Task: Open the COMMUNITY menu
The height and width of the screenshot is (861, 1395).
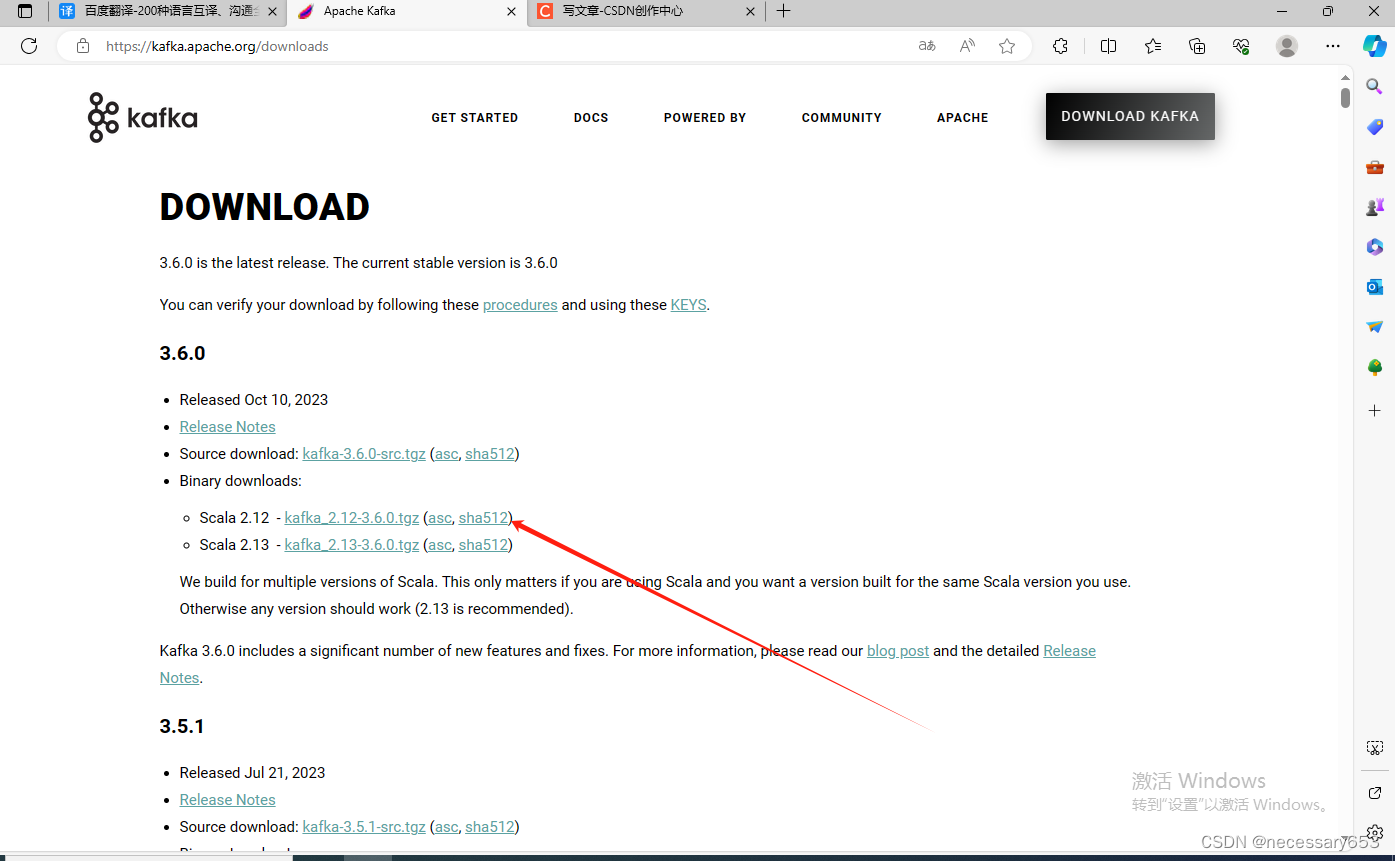Action: coord(842,118)
